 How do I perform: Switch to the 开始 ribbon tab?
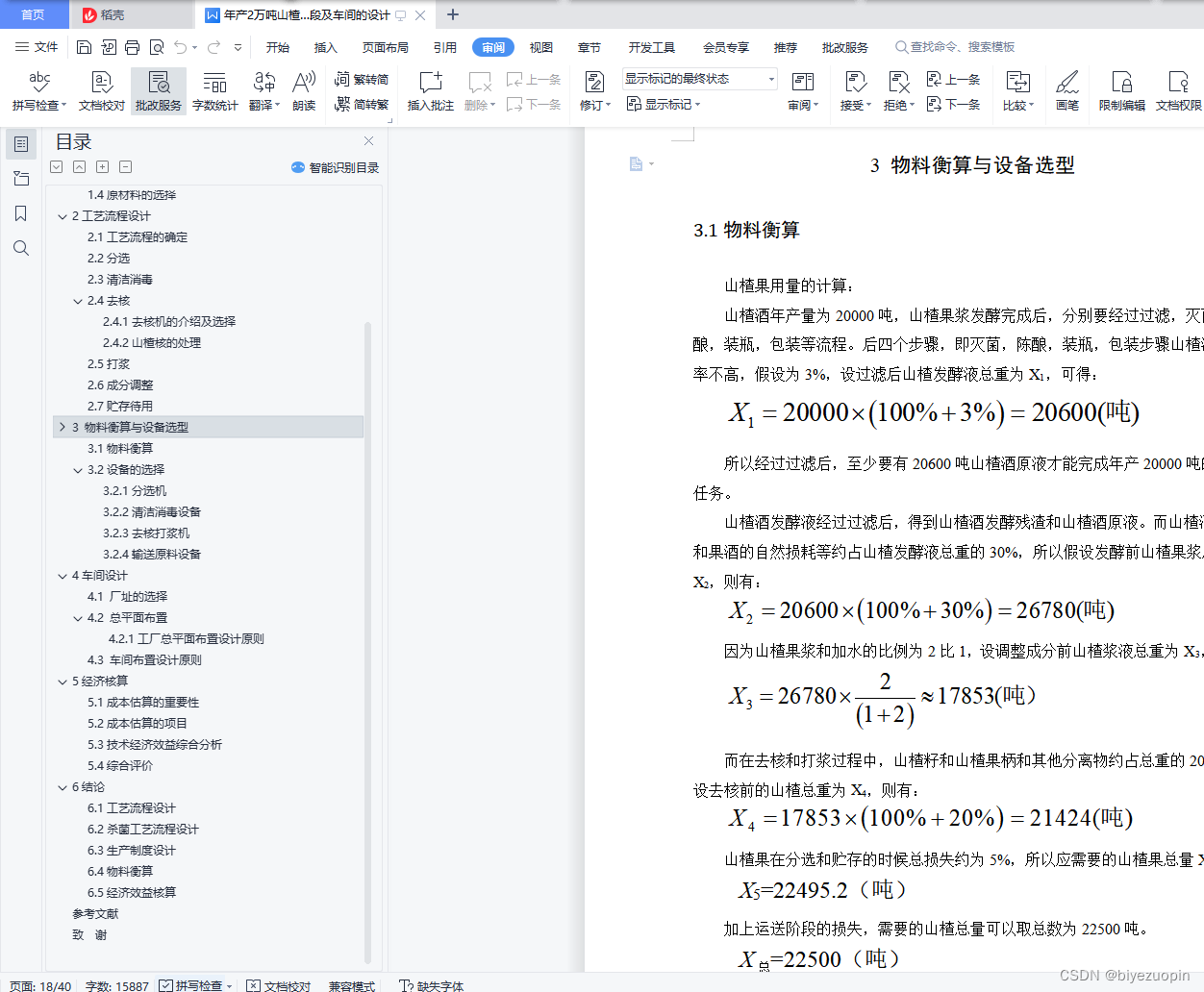tap(278, 47)
